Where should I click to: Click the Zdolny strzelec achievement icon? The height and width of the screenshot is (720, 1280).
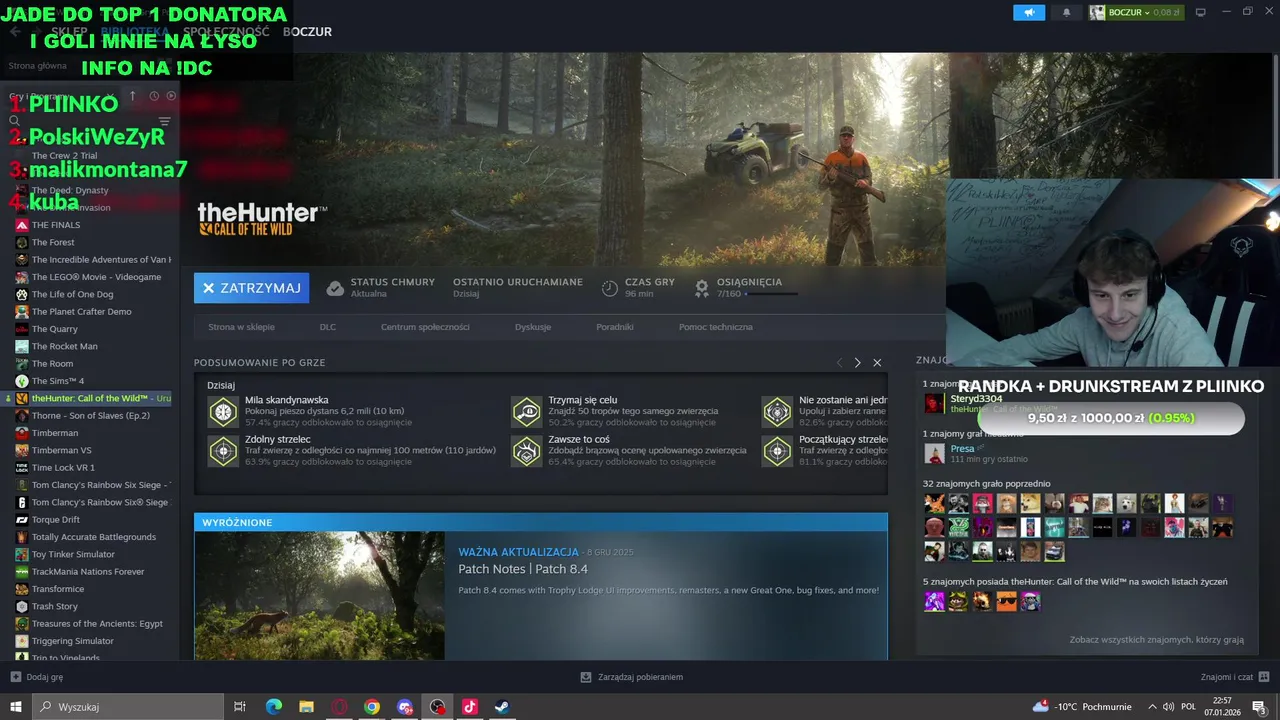pos(223,451)
